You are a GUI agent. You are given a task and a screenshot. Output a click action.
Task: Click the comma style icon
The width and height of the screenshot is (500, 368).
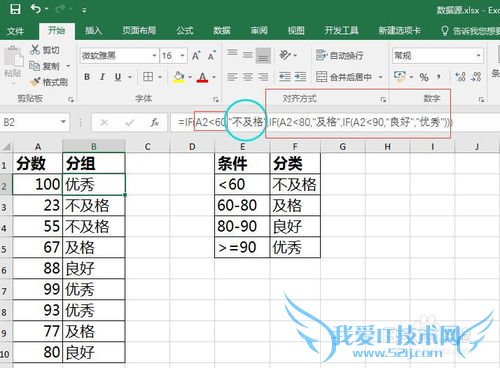tap(439, 77)
